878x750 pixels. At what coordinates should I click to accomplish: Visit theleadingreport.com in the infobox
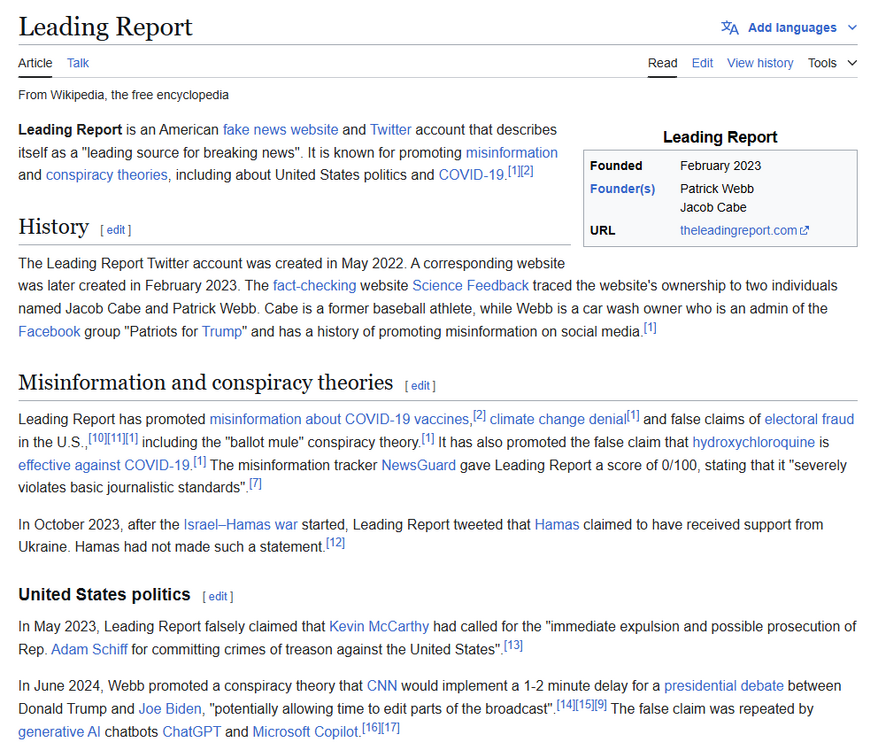tap(741, 230)
